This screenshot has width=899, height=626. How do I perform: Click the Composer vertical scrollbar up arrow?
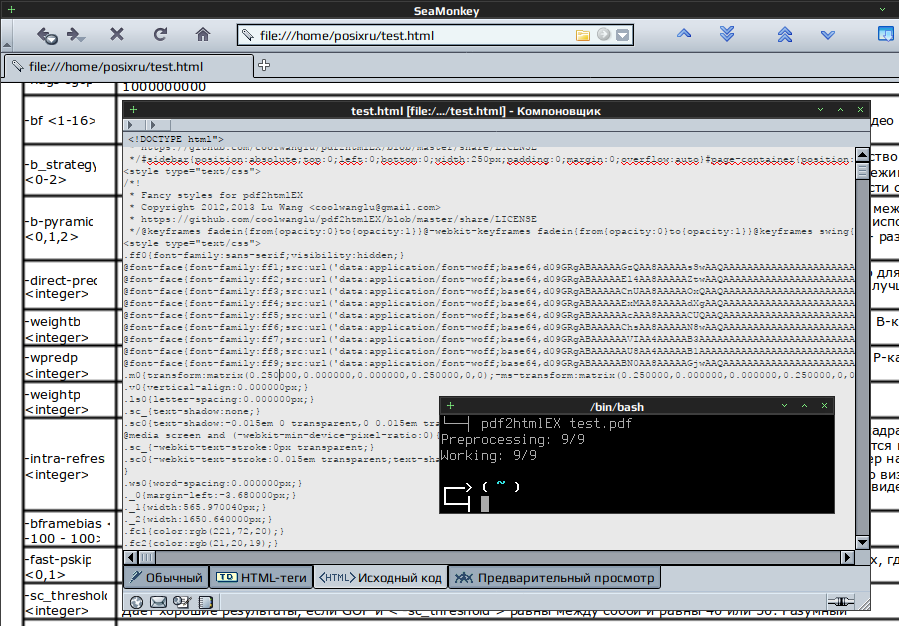(x=862, y=155)
